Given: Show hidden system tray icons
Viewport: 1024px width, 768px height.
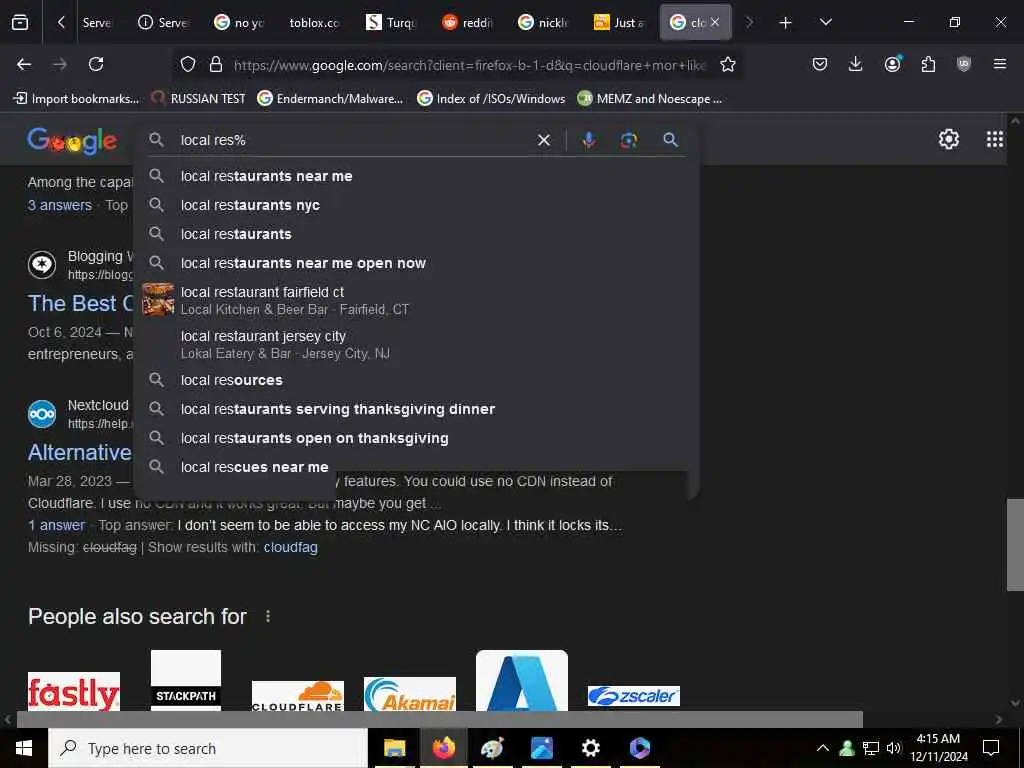Looking at the screenshot, I should [822, 748].
